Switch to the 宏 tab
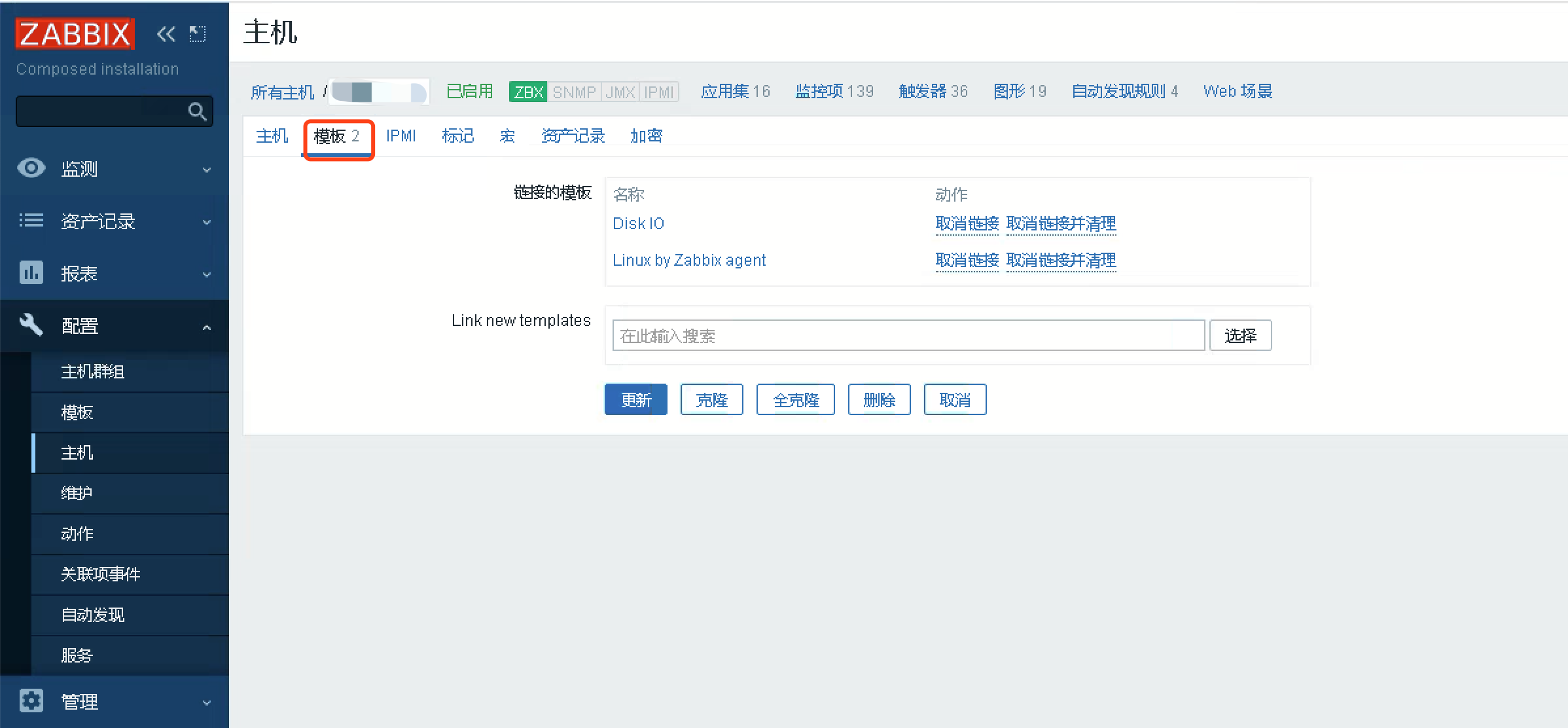Viewport: 1568px width, 728px height. [507, 136]
